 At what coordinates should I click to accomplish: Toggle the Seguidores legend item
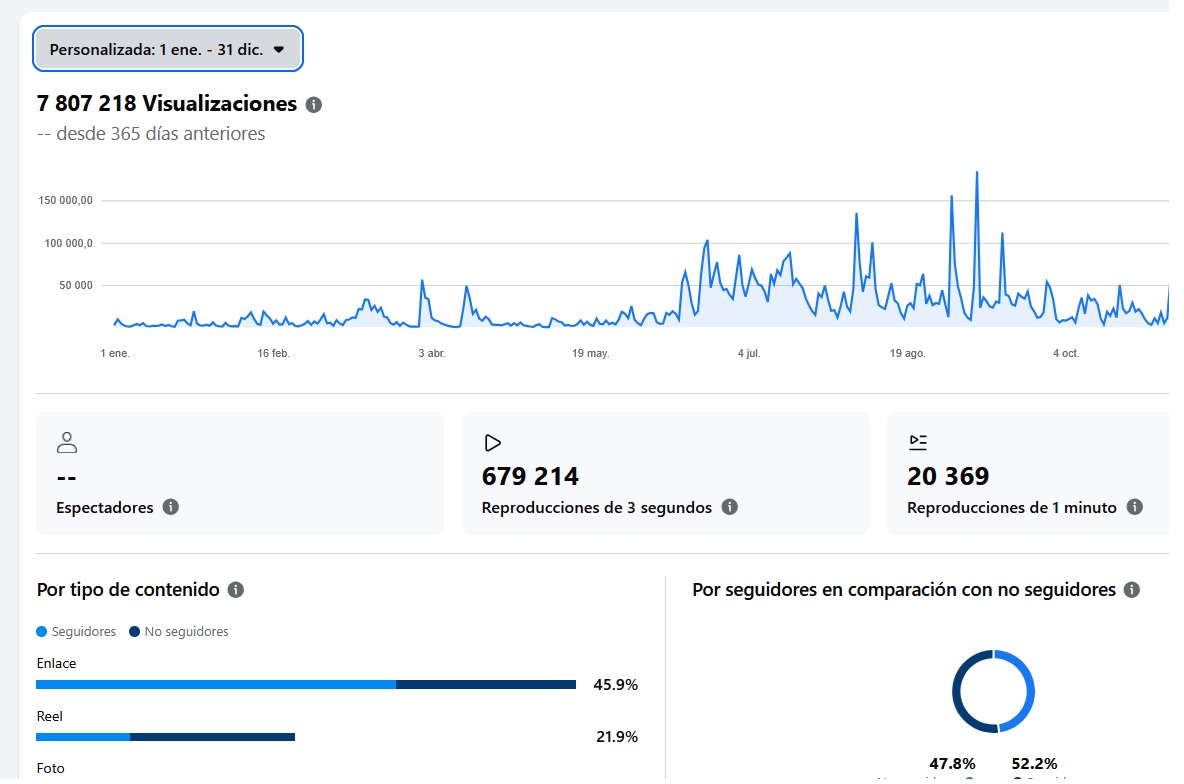click(77, 632)
